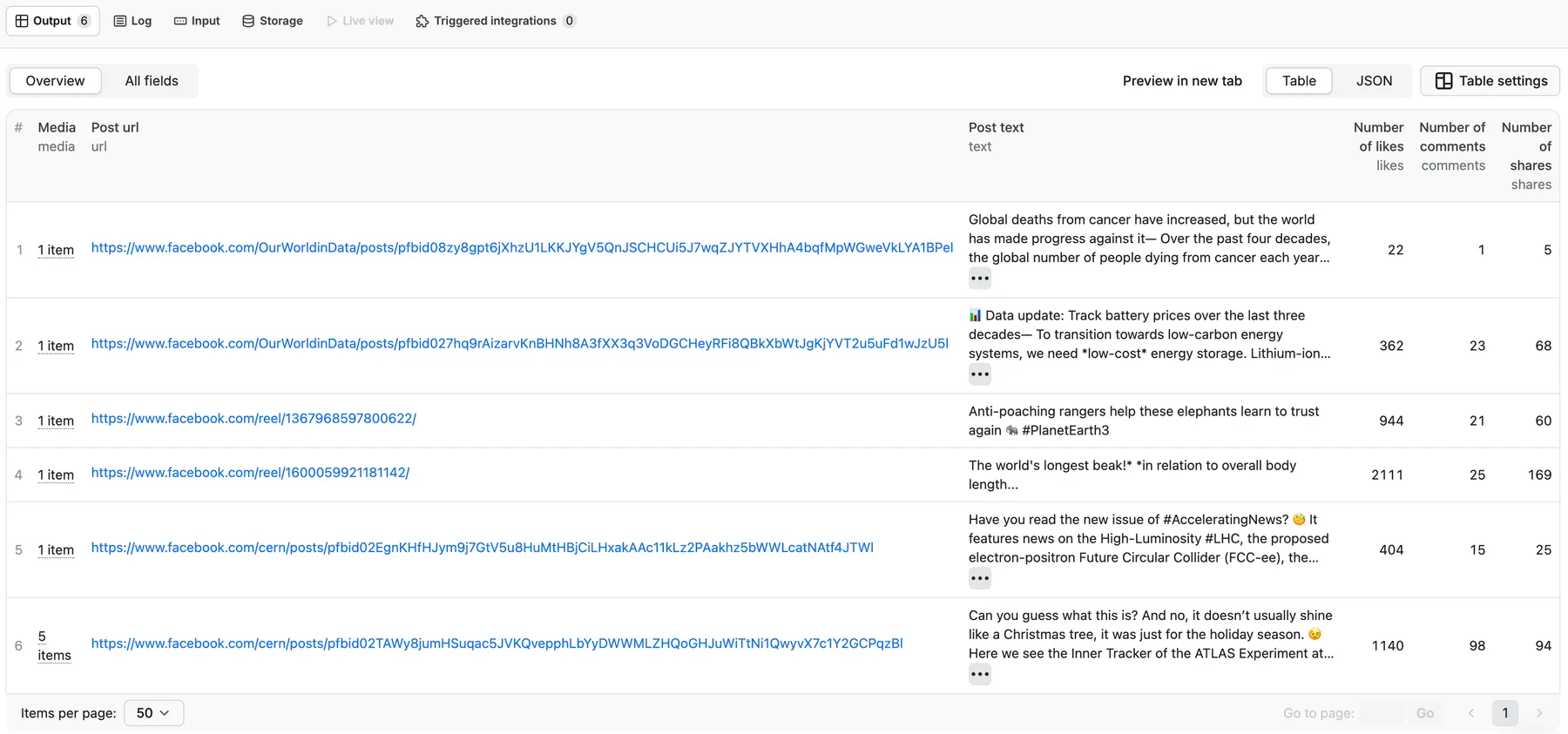Open Facebook reel 1367968597800622 link
Screen dimensions: 1568x734
click(253, 418)
